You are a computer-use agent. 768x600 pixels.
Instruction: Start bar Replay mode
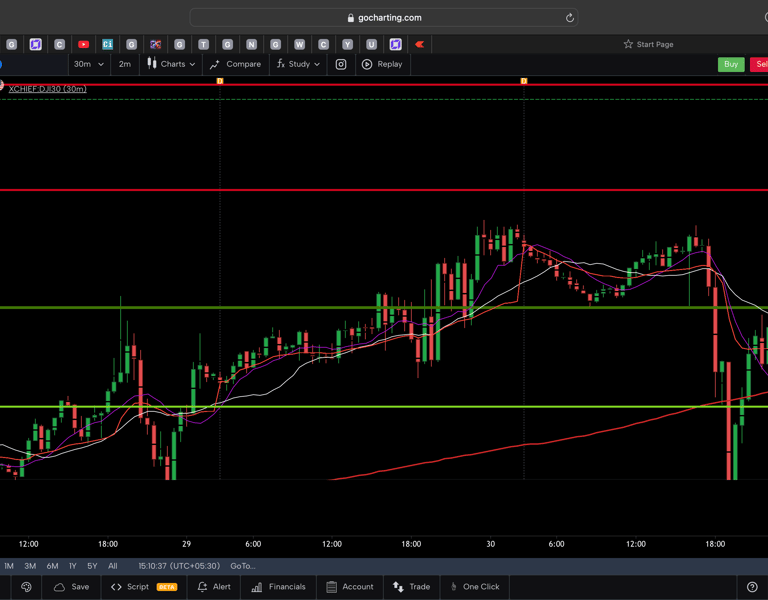point(382,64)
